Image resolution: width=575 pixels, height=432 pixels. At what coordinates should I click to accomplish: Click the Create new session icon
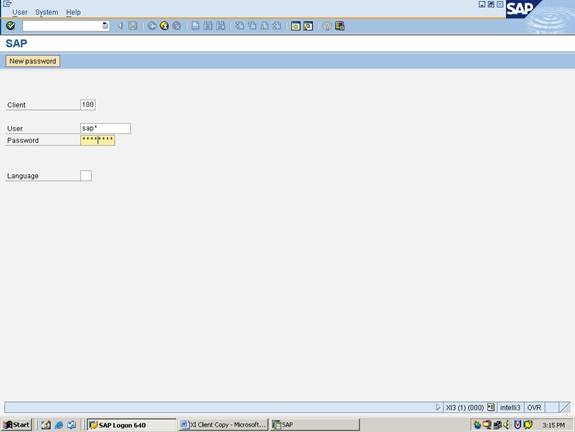(x=296, y=26)
